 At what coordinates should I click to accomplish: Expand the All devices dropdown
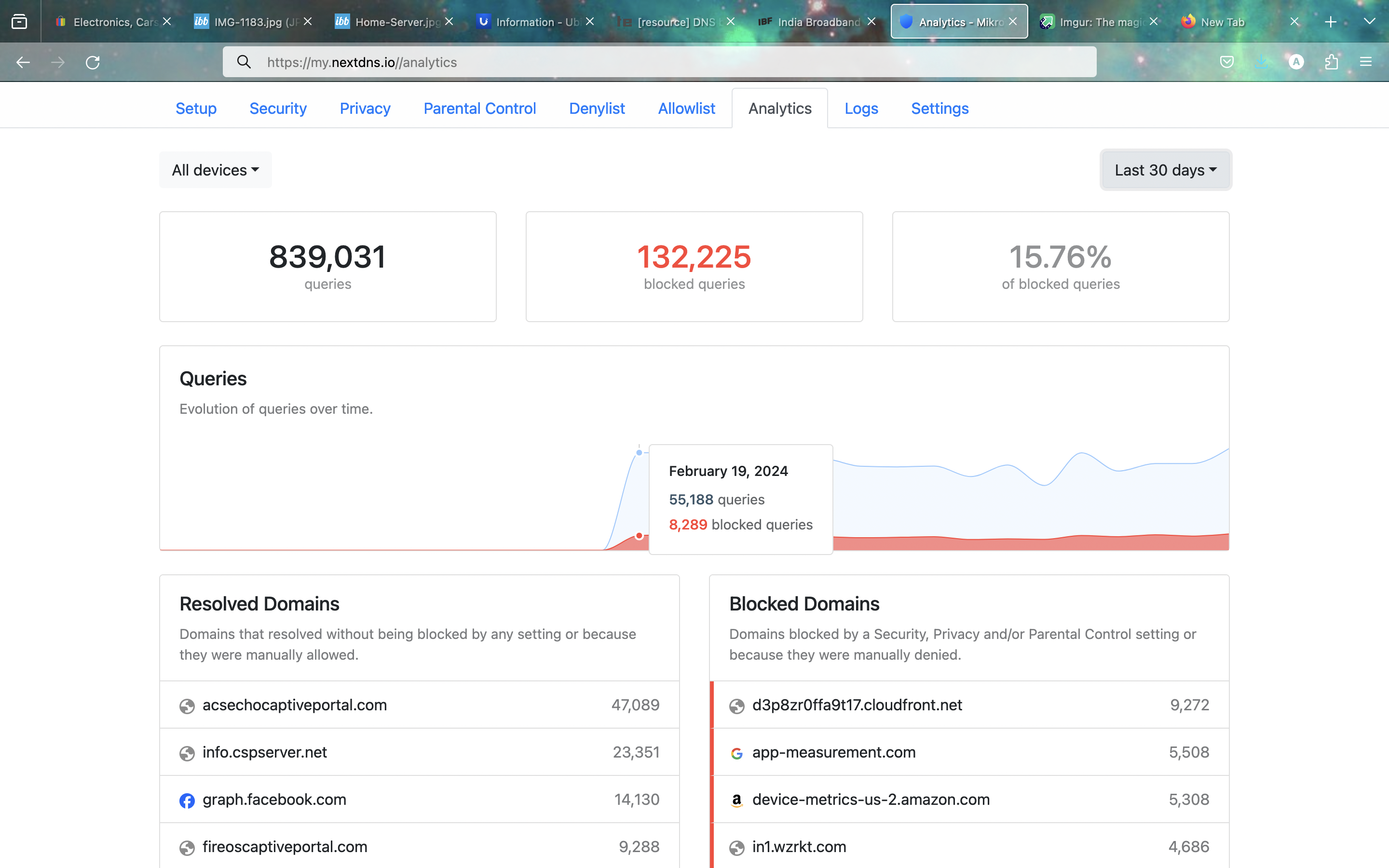(x=216, y=170)
